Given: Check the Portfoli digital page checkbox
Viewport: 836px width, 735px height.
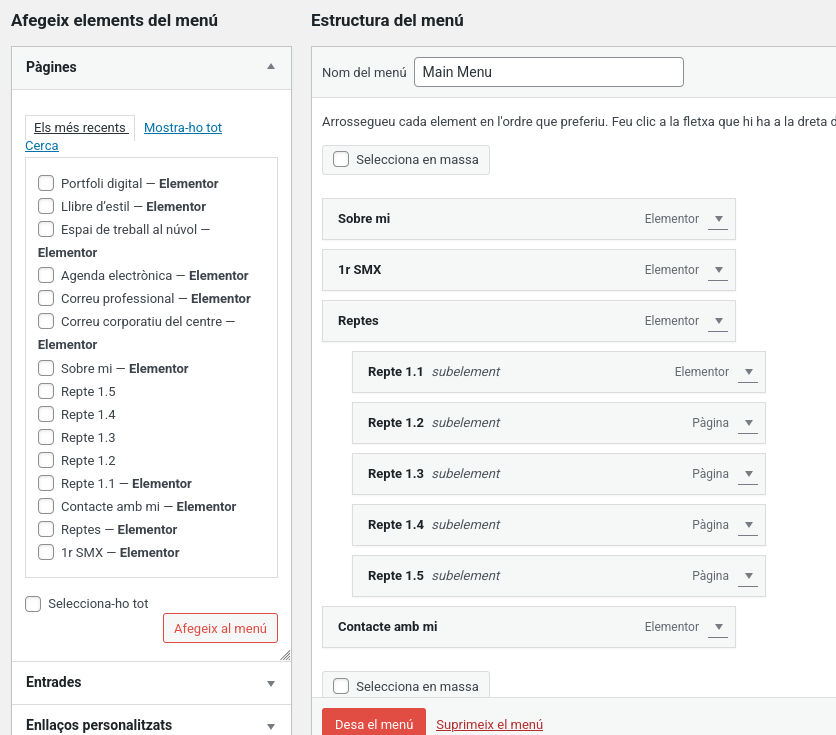Looking at the screenshot, I should pos(46,183).
